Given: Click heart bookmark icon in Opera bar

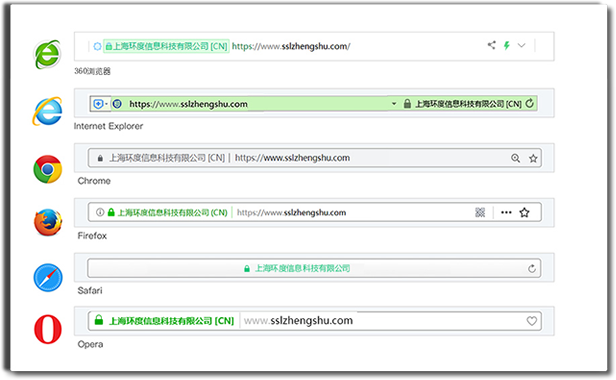Looking at the screenshot, I should point(532,321).
